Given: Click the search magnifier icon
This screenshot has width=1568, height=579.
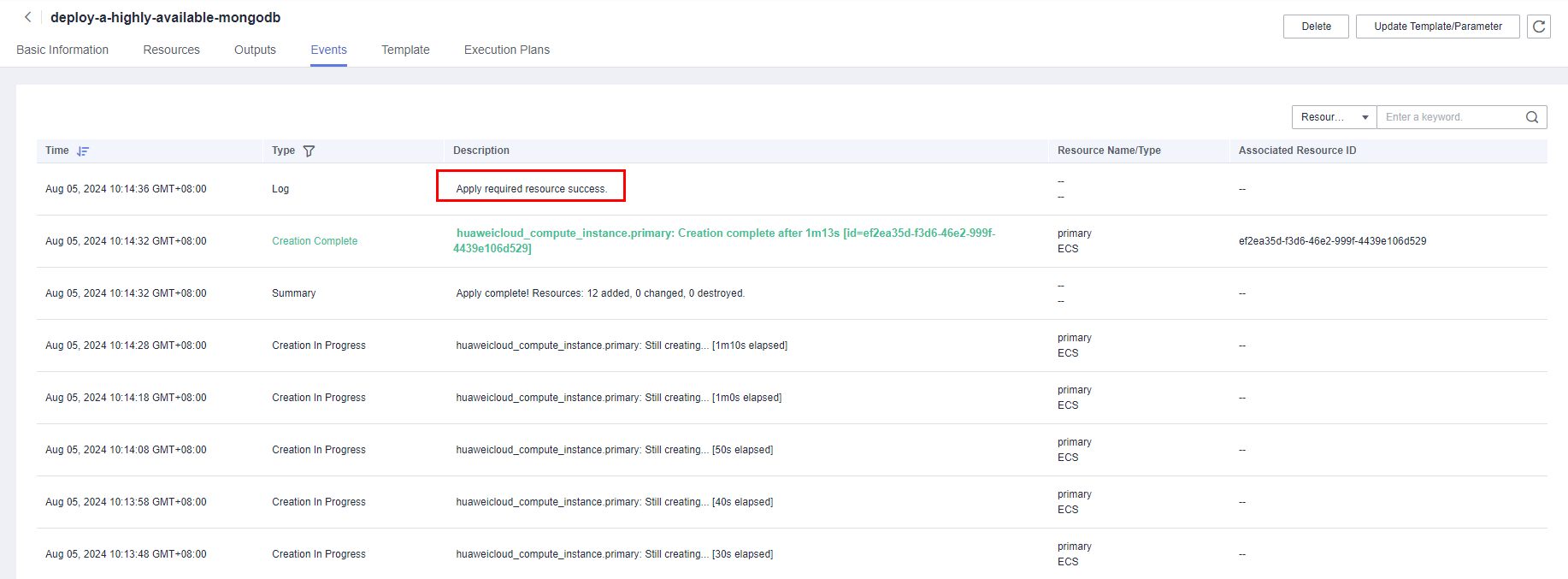Looking at the screenshot, I should pyautogui.click(x=1531, y=117).
